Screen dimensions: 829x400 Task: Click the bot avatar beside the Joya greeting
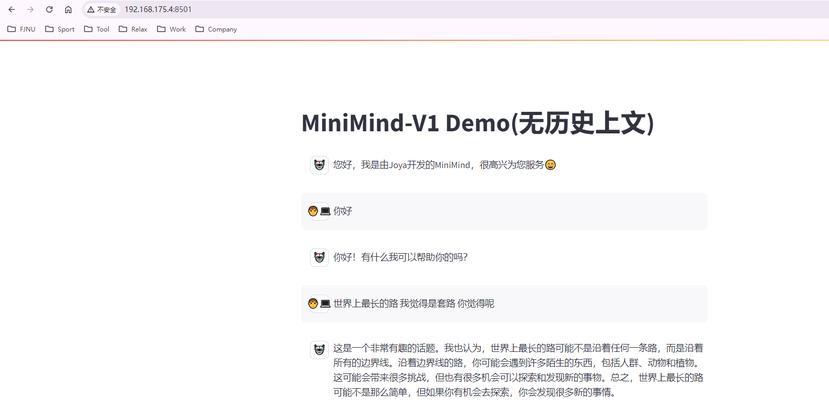319,165
